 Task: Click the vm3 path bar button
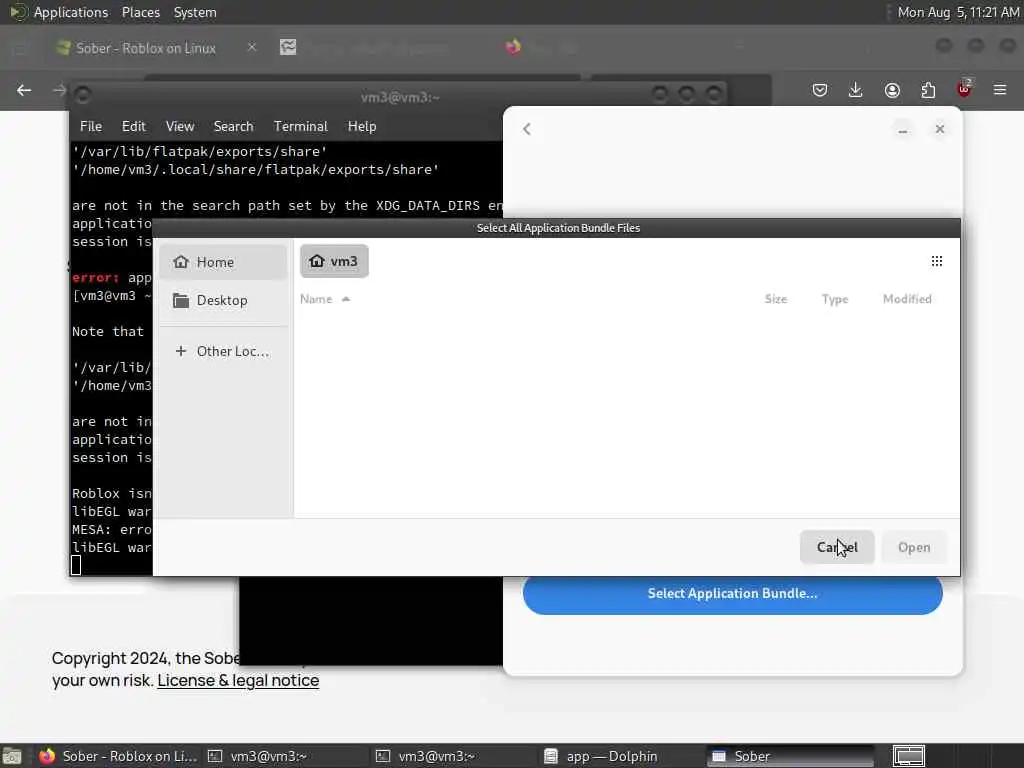coord(334,261)
